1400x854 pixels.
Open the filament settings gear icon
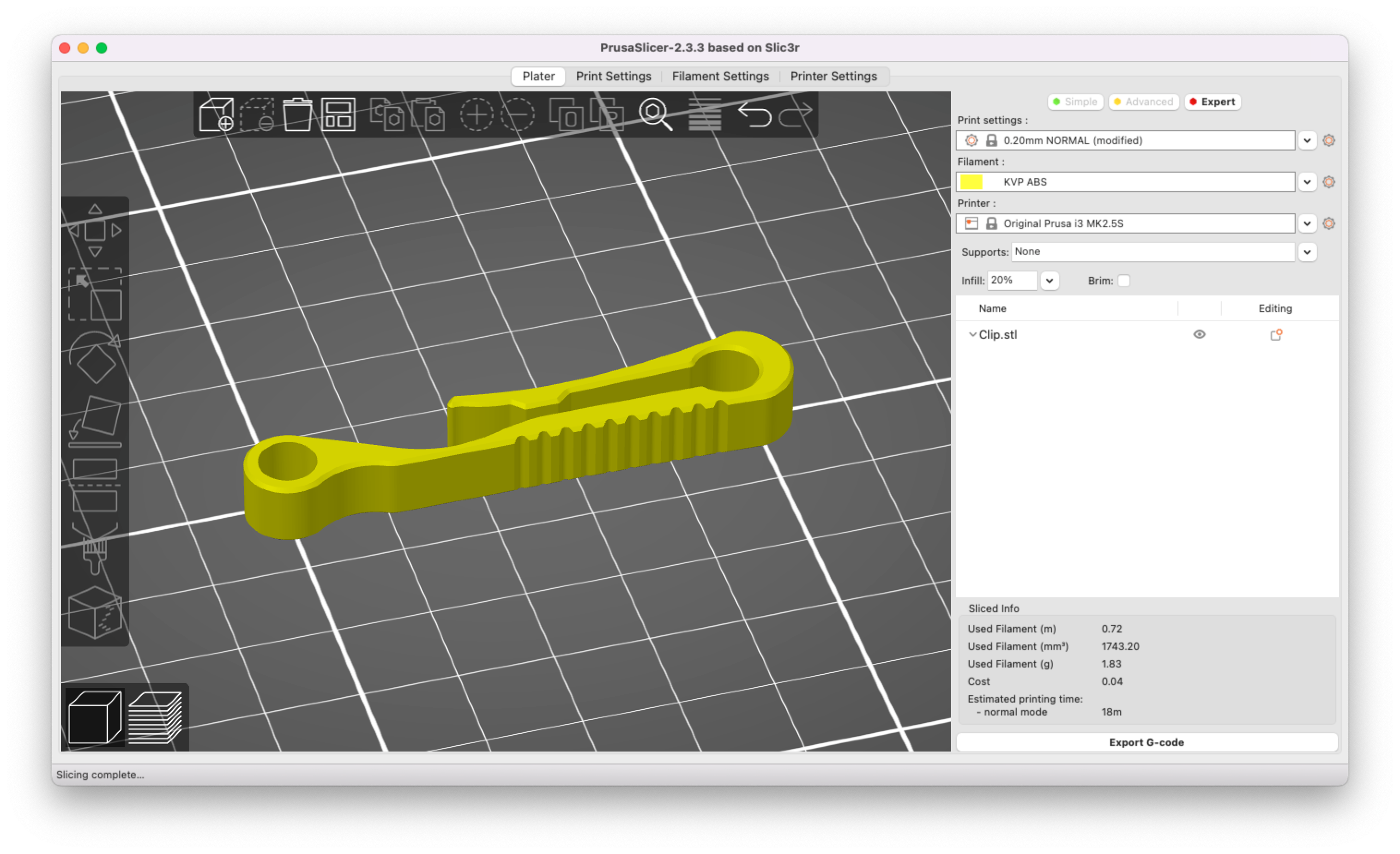(x=1328, y=182)
